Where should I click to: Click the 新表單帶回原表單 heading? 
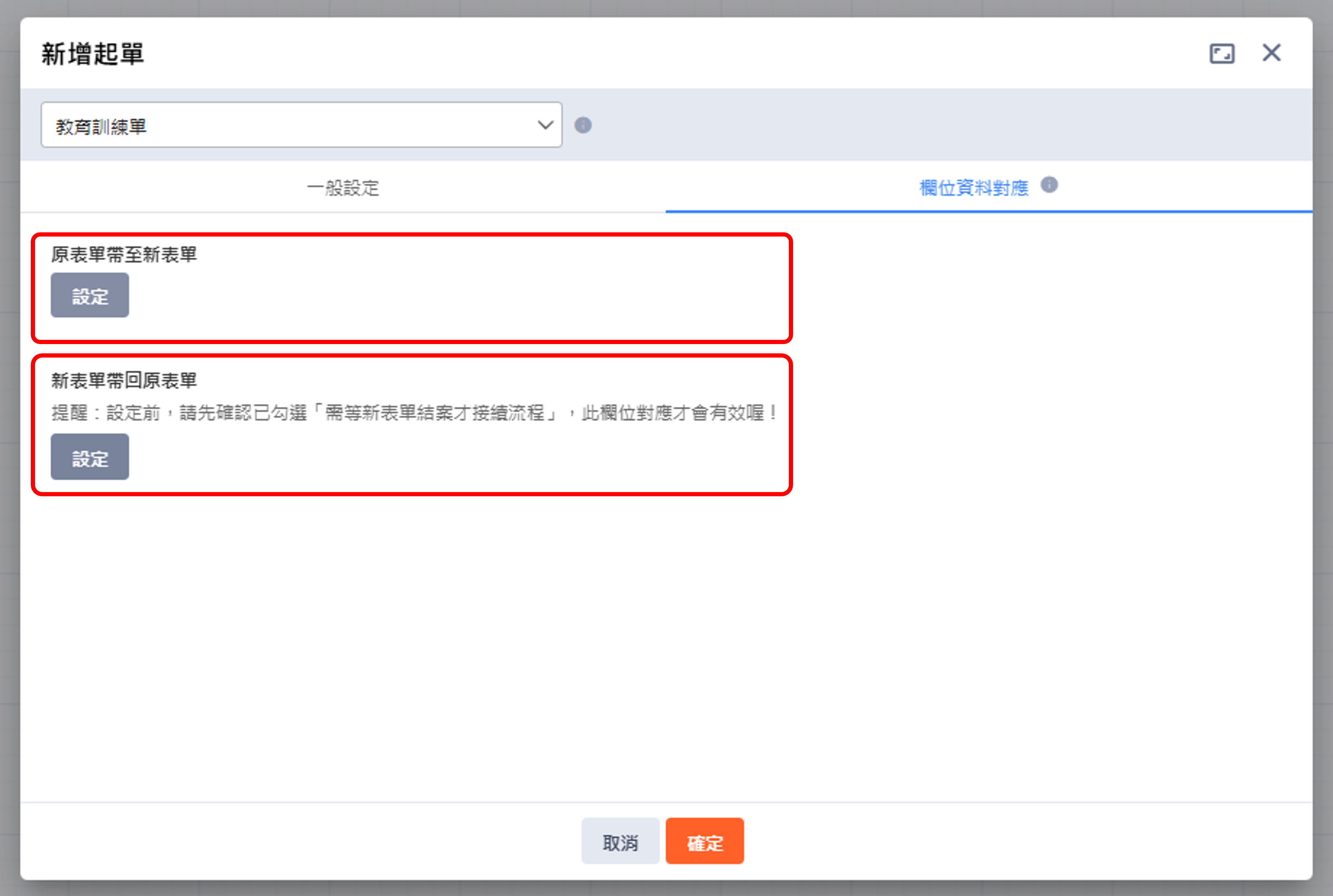coord(124,380)
